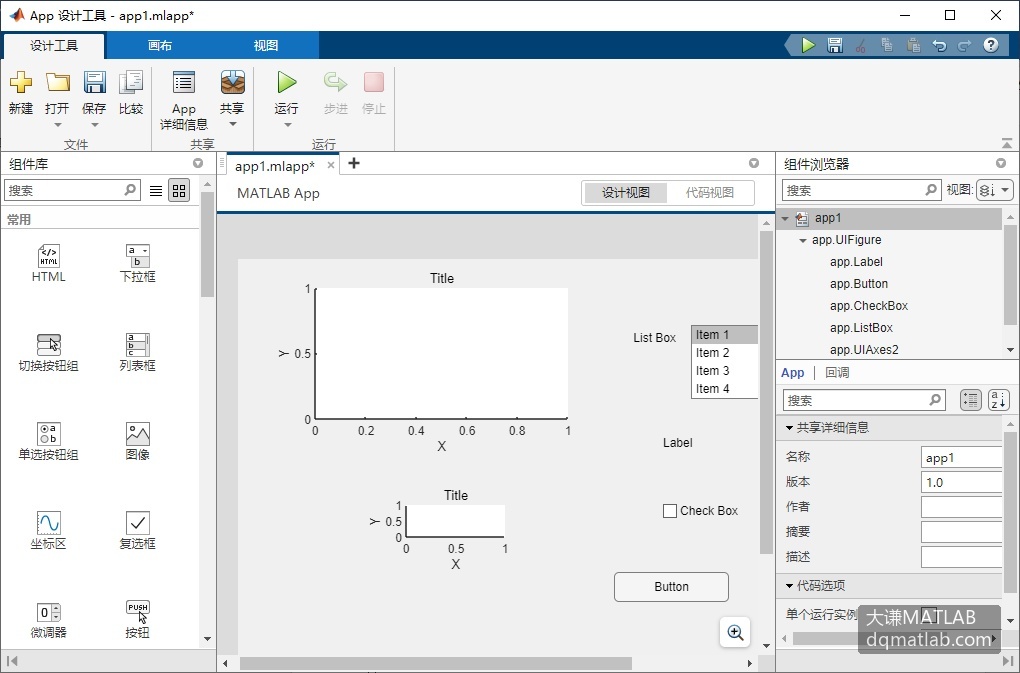Save the app using the 保存 icon
This screenshot has height=673, width=1020.
[x=94, y=83]
